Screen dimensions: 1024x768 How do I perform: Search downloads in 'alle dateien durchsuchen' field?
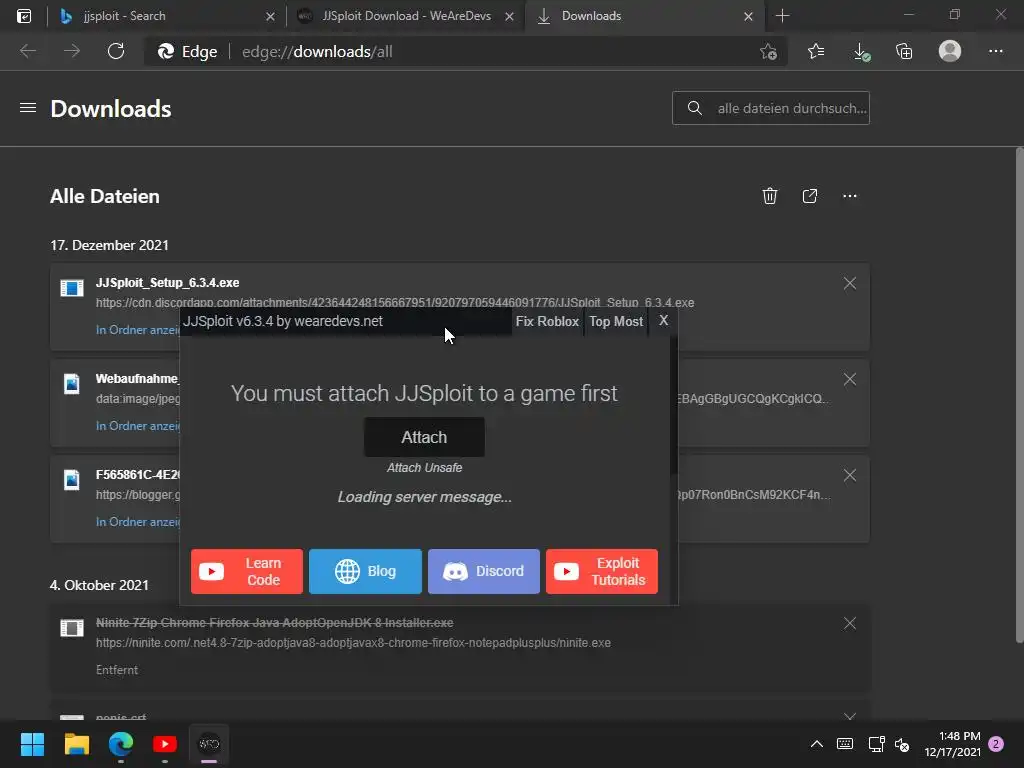coord(771,108)
